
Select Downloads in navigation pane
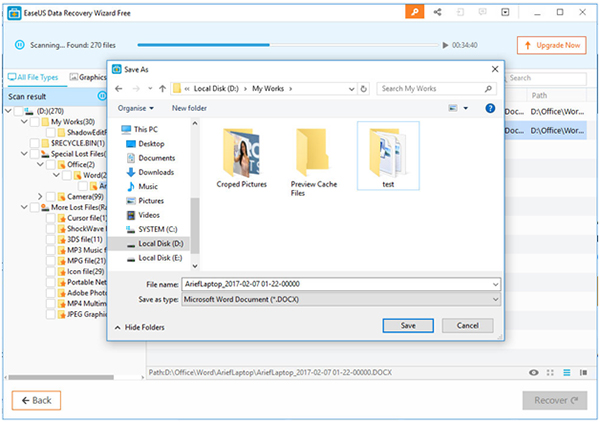[x=150, y=172]
